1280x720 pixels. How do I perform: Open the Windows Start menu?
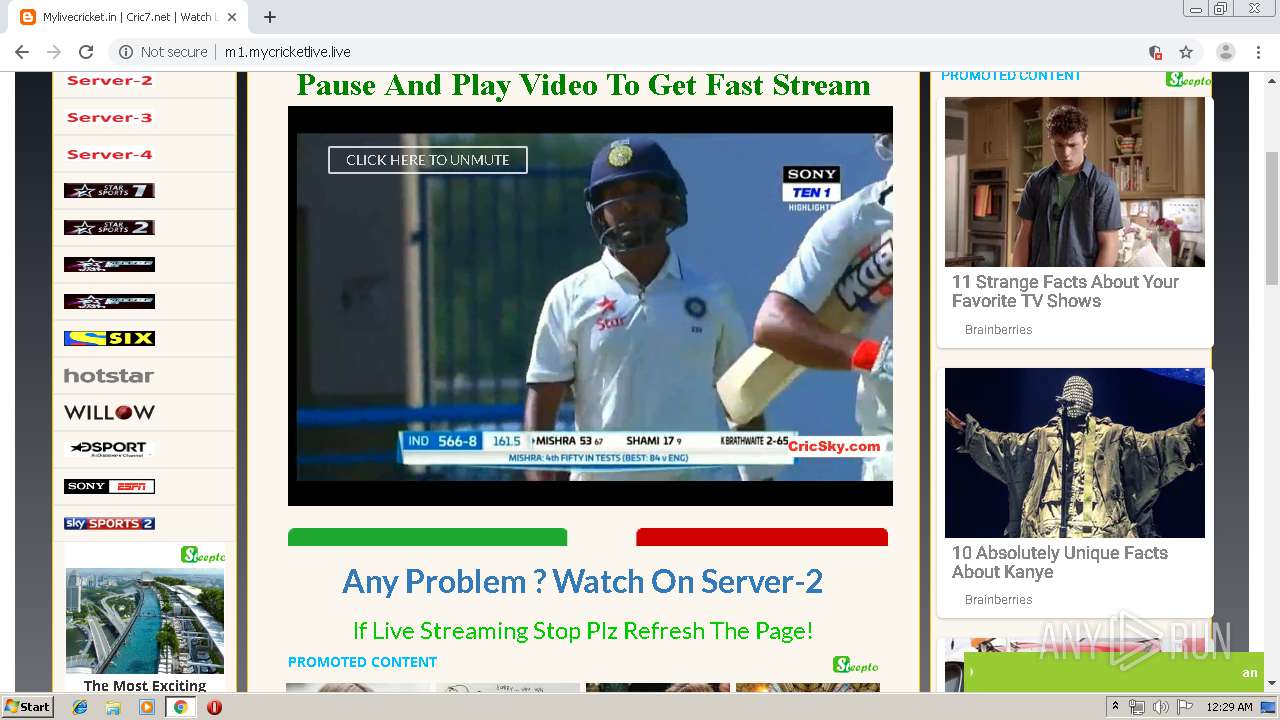27,707
